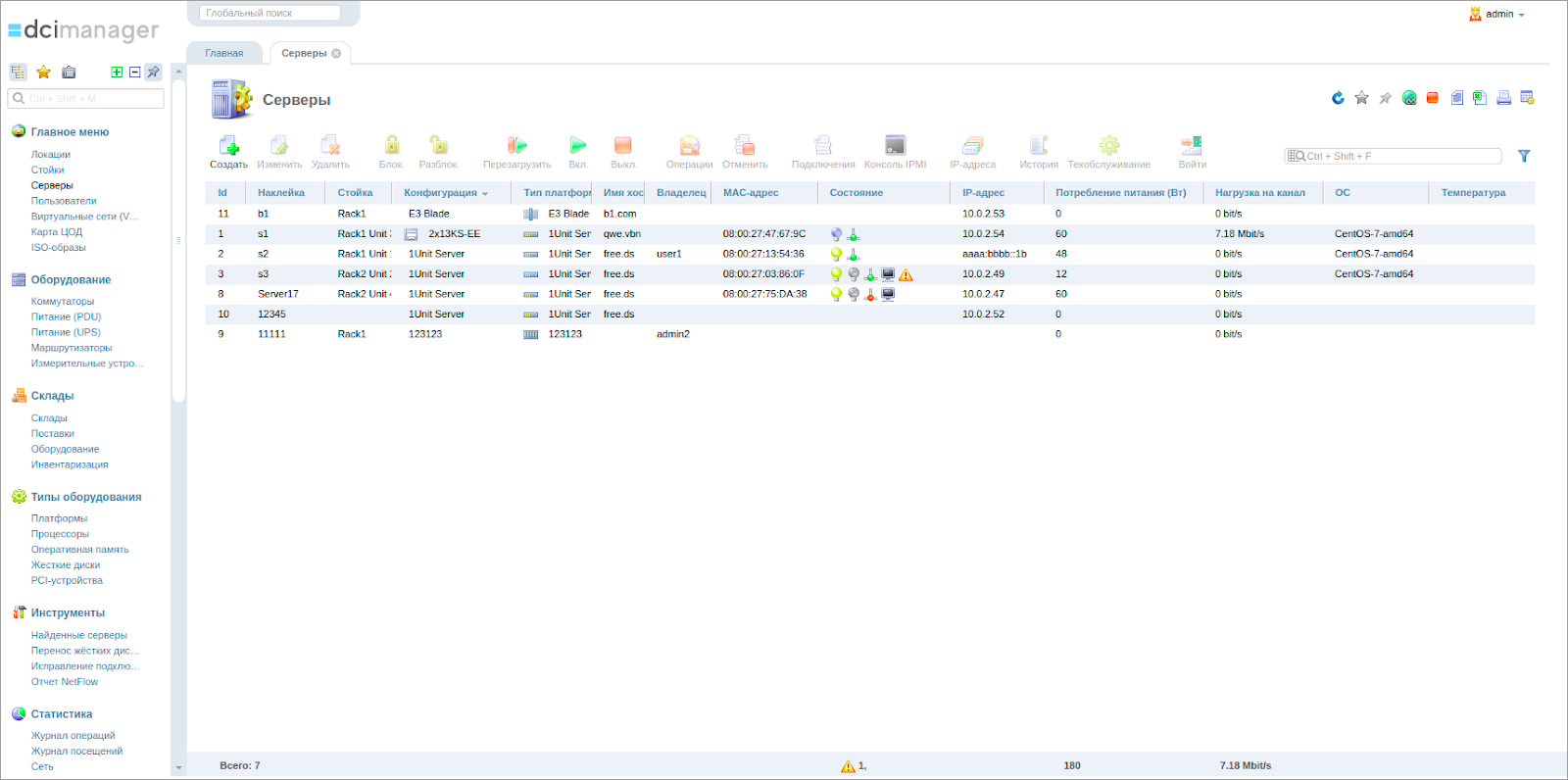
Task: Toggle the gray pin icon in page header
Action: (x=1386, y=98)
